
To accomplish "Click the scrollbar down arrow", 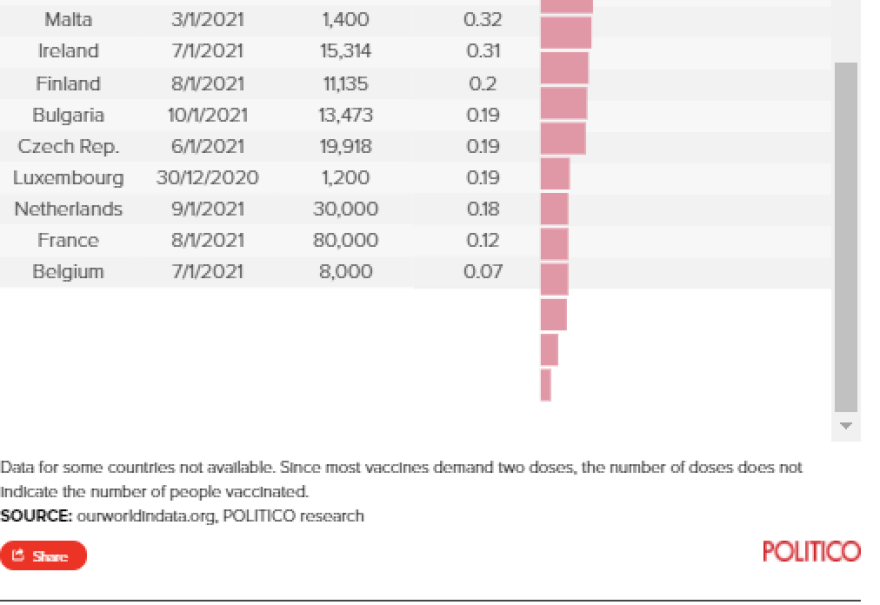I will 846,427.
